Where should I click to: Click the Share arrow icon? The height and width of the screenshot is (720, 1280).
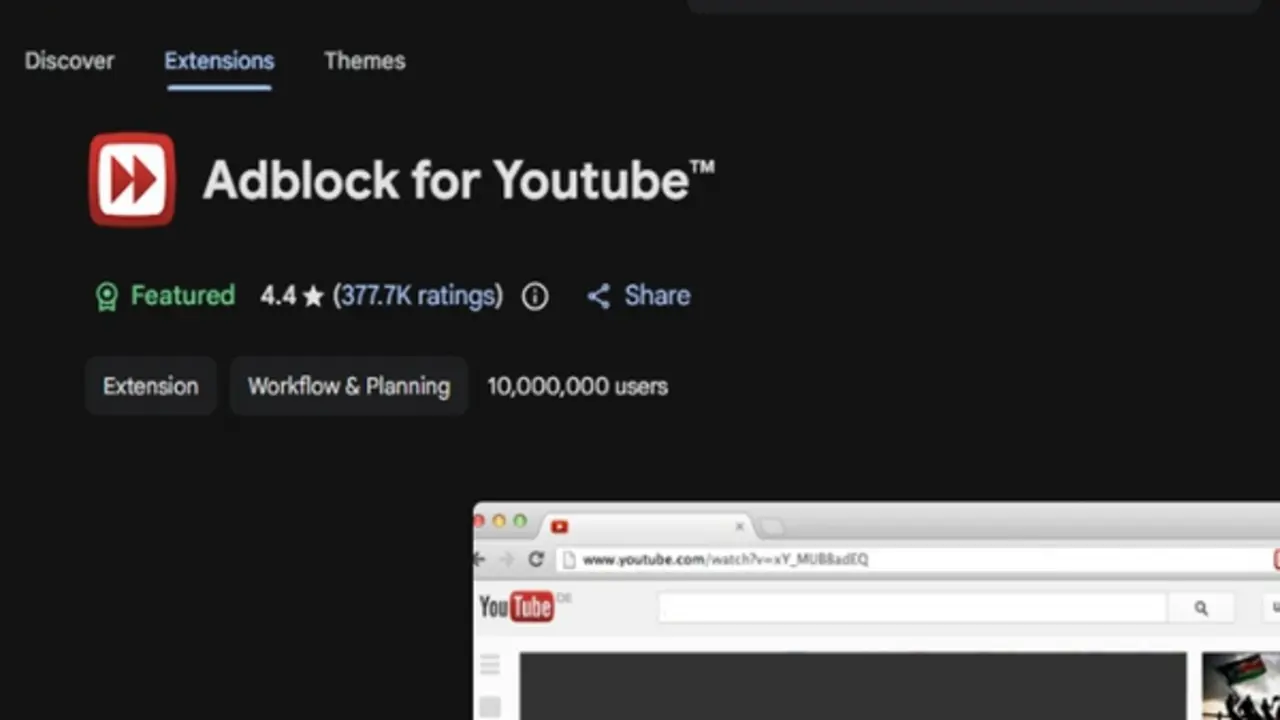(x=598, y=296)
